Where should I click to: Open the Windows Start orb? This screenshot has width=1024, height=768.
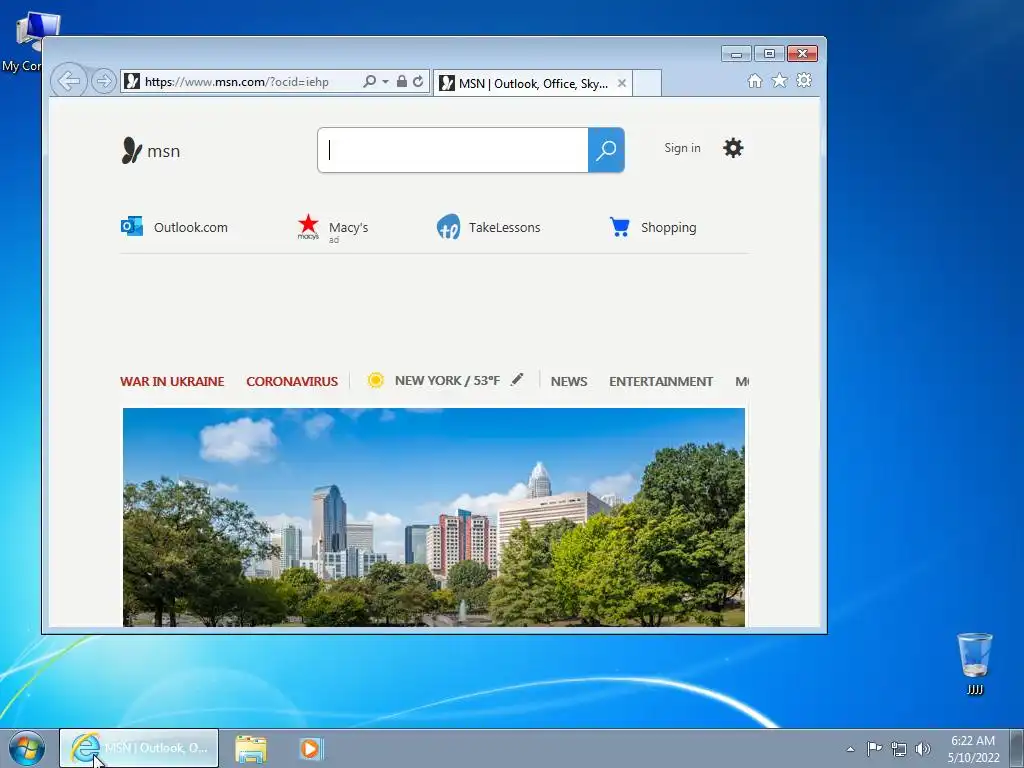(x=26, y=748)
